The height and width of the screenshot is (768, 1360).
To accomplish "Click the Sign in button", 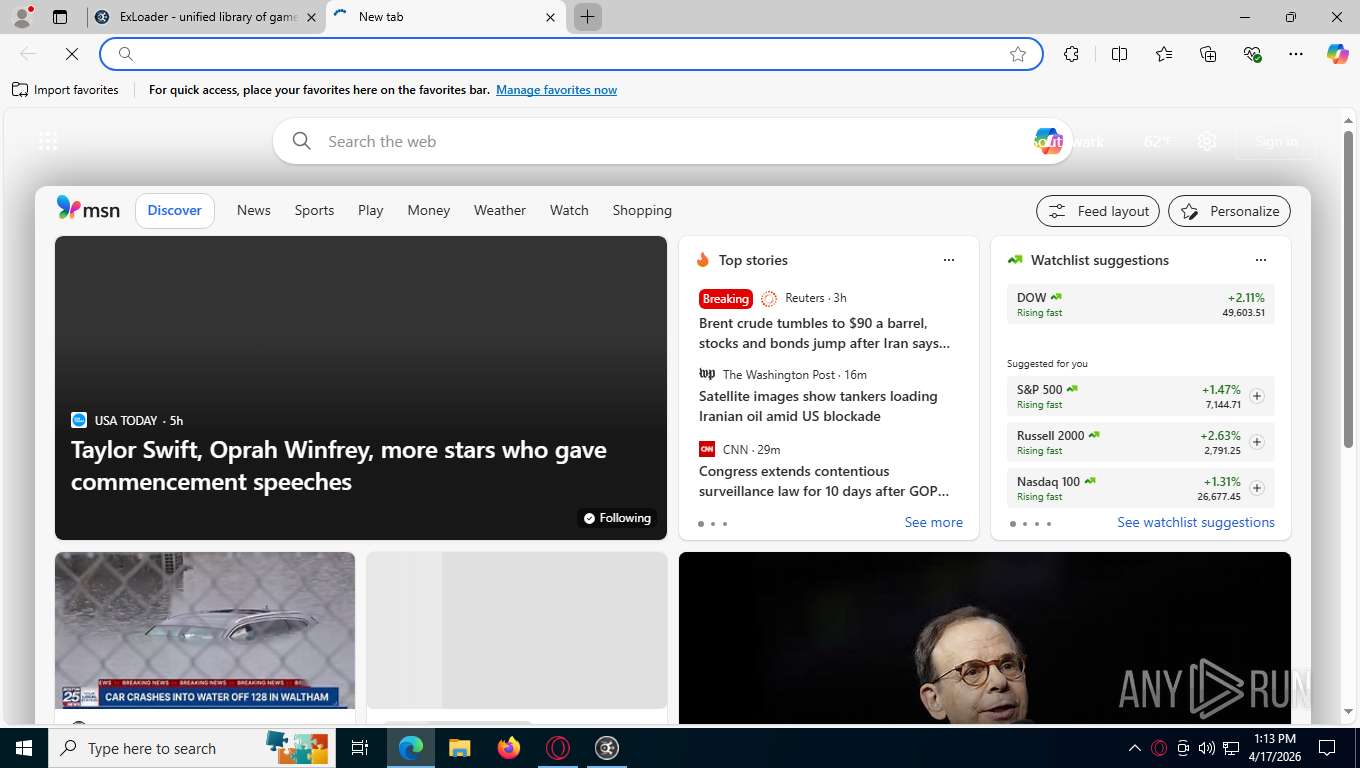I will [1276, 141].
